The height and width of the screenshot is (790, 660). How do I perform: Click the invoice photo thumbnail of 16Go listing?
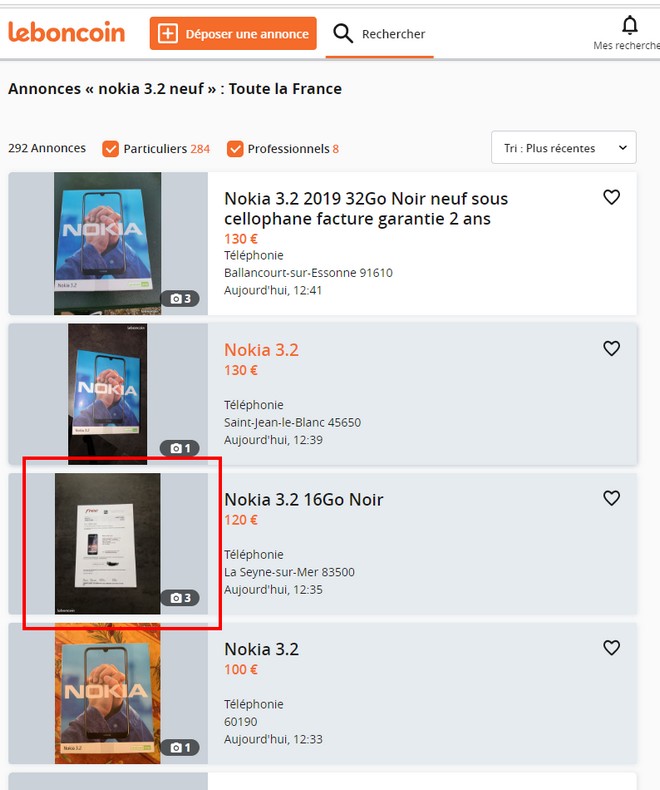coord(107,543)
